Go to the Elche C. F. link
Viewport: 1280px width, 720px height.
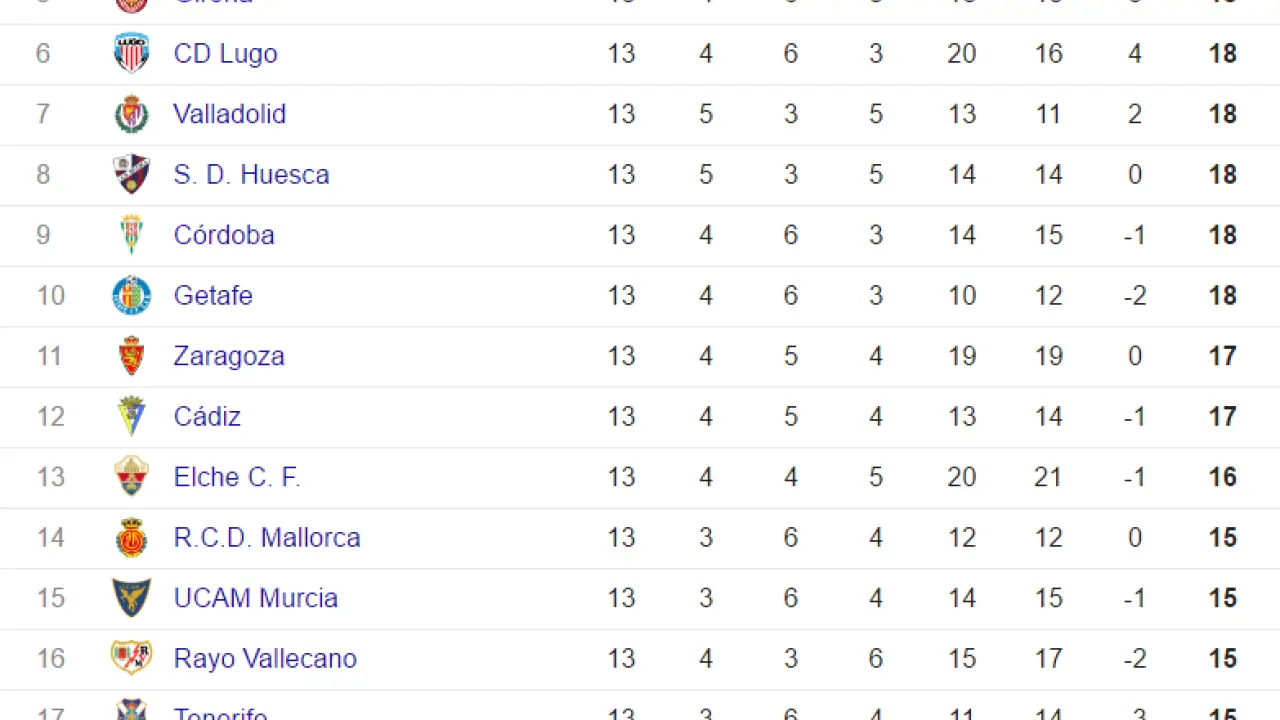[x=236, y=477]
